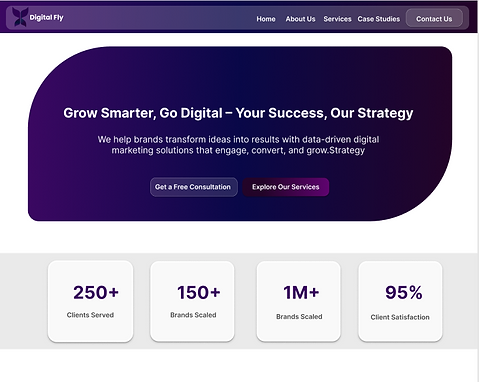
Task: Open the Home menu item
Action: tap(266, 19)
